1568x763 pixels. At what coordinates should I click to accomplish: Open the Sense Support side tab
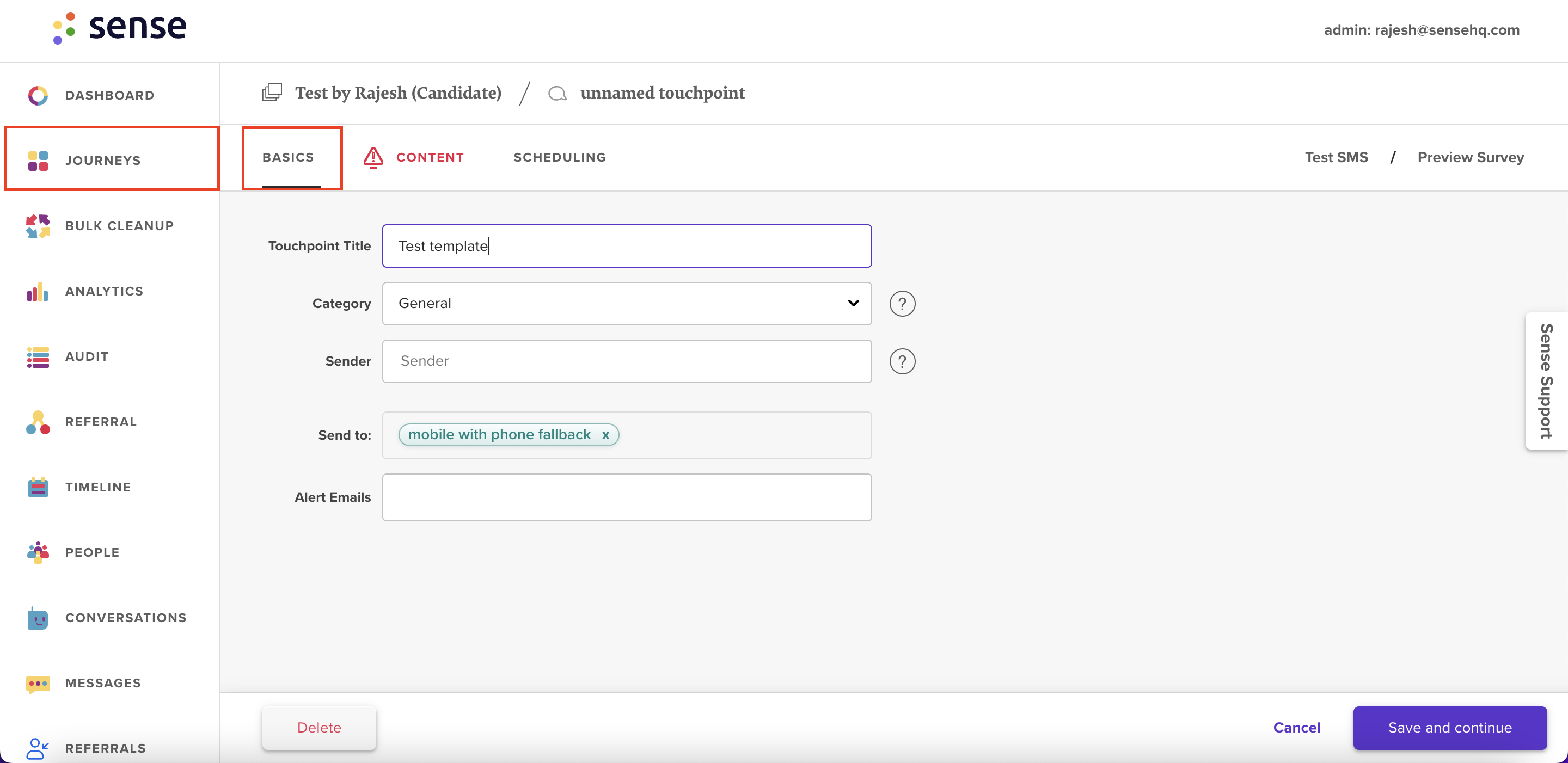[x=1546, y=381]
